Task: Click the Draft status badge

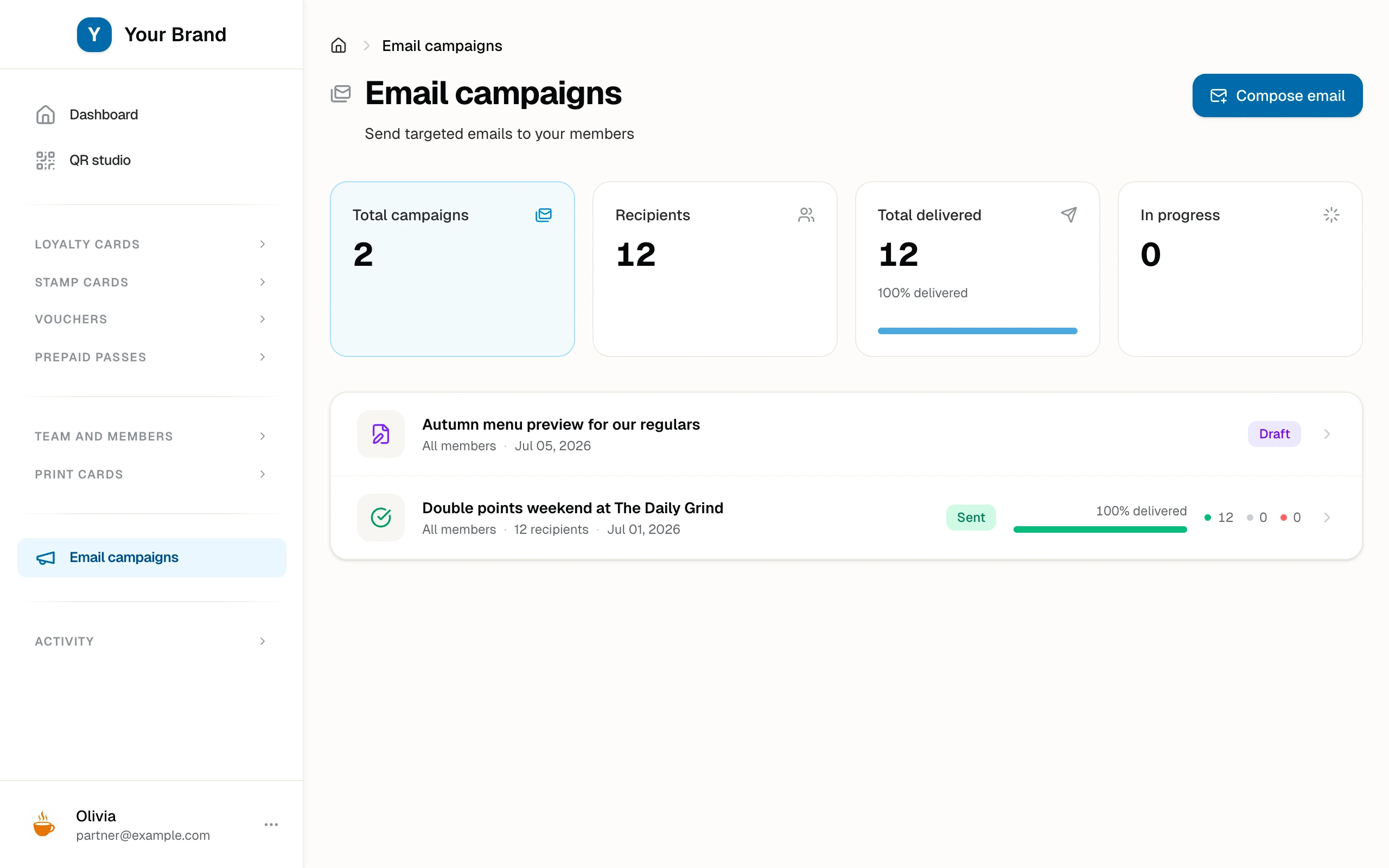Action: click(x=1273, y=434)
